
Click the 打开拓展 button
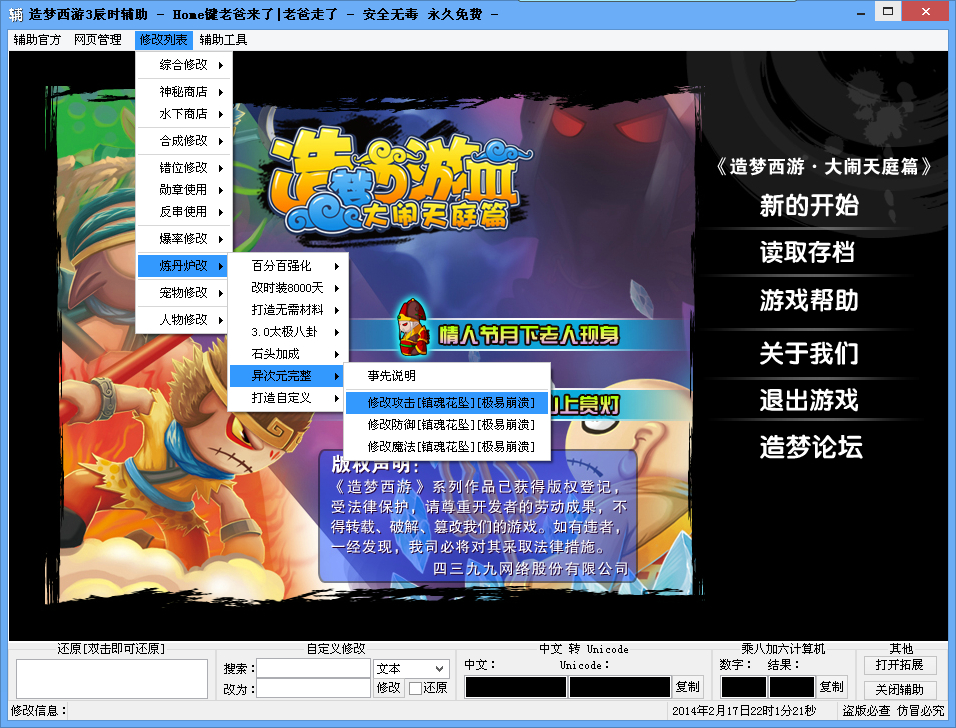tap(900, 665)
